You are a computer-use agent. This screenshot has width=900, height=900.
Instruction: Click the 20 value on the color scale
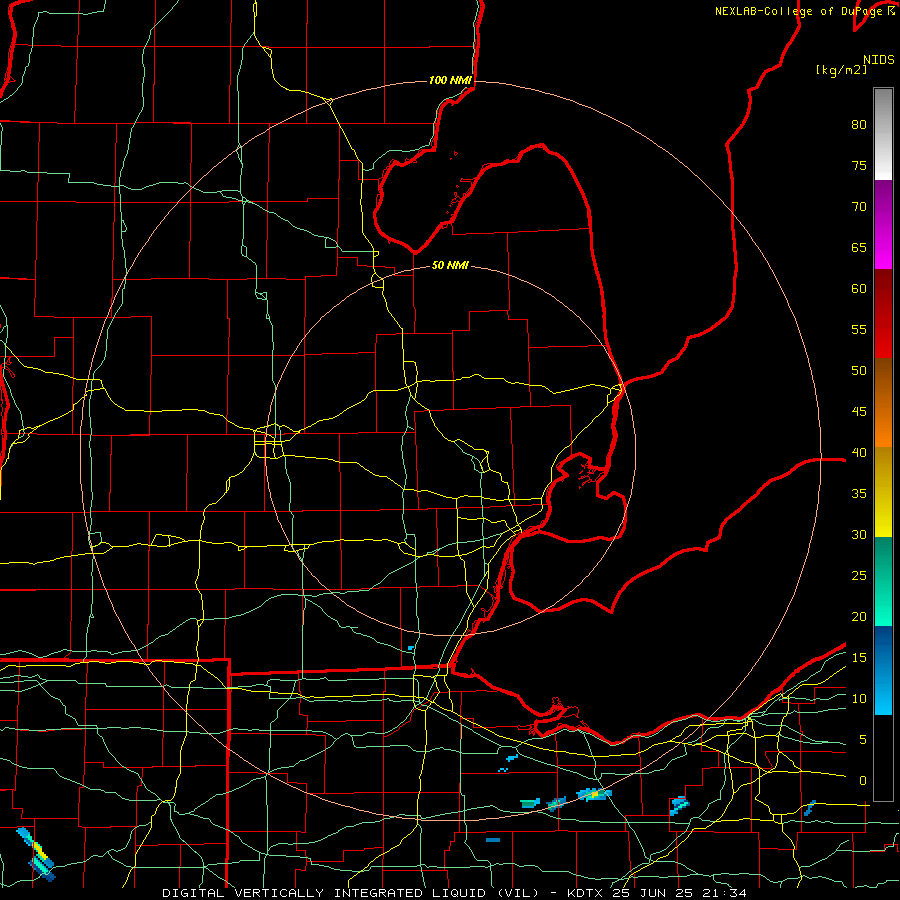pyautogui.click(x=859, y=616)
